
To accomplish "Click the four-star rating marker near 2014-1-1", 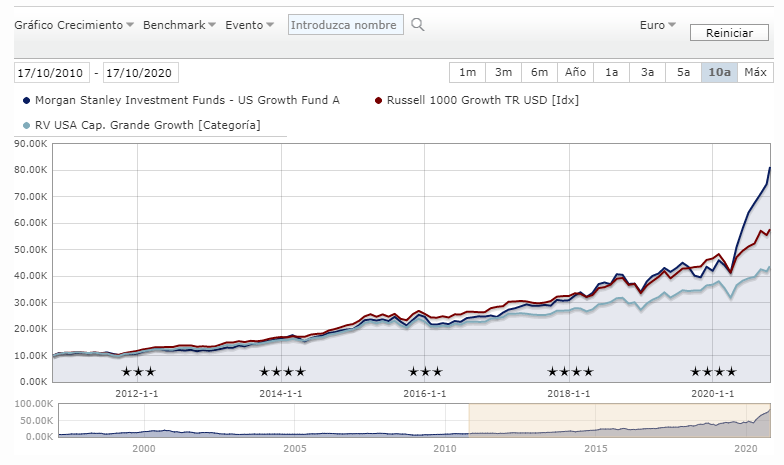I will (282, 372).
